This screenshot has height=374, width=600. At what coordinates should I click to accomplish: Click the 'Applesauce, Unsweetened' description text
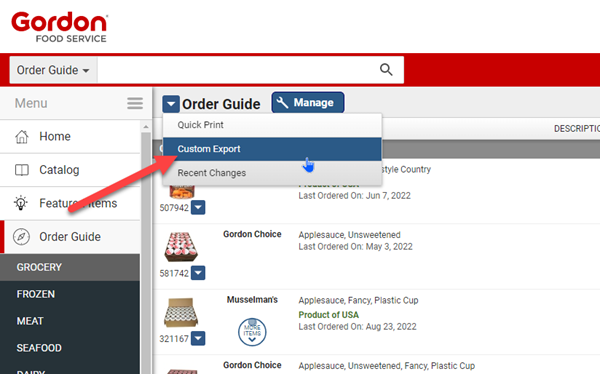click(x=349, y=235)
